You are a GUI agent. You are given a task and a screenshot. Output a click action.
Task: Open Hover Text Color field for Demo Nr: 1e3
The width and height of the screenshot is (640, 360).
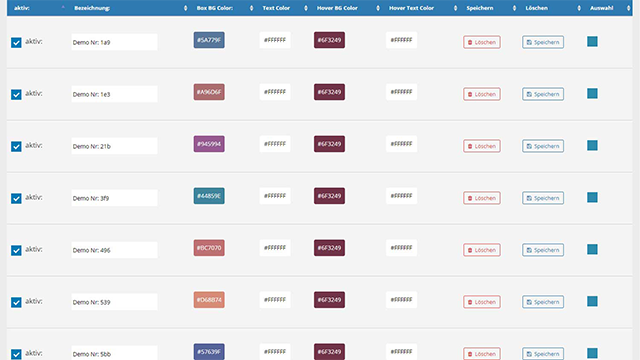(x=401, y=92)
